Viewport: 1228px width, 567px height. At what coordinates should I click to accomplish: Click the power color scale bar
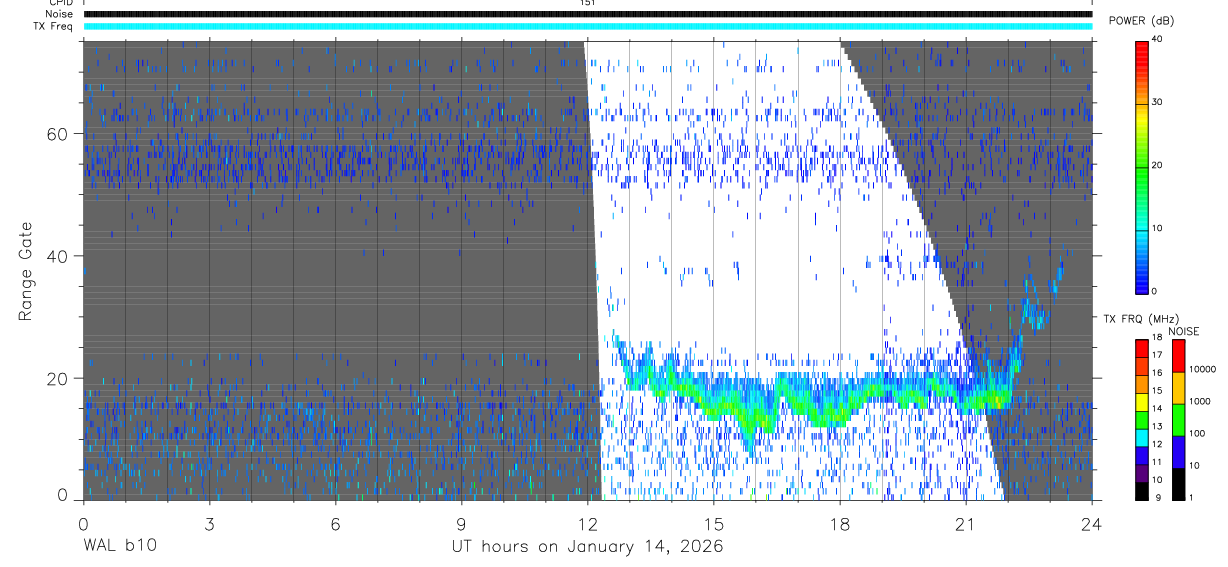[1142, 166]
